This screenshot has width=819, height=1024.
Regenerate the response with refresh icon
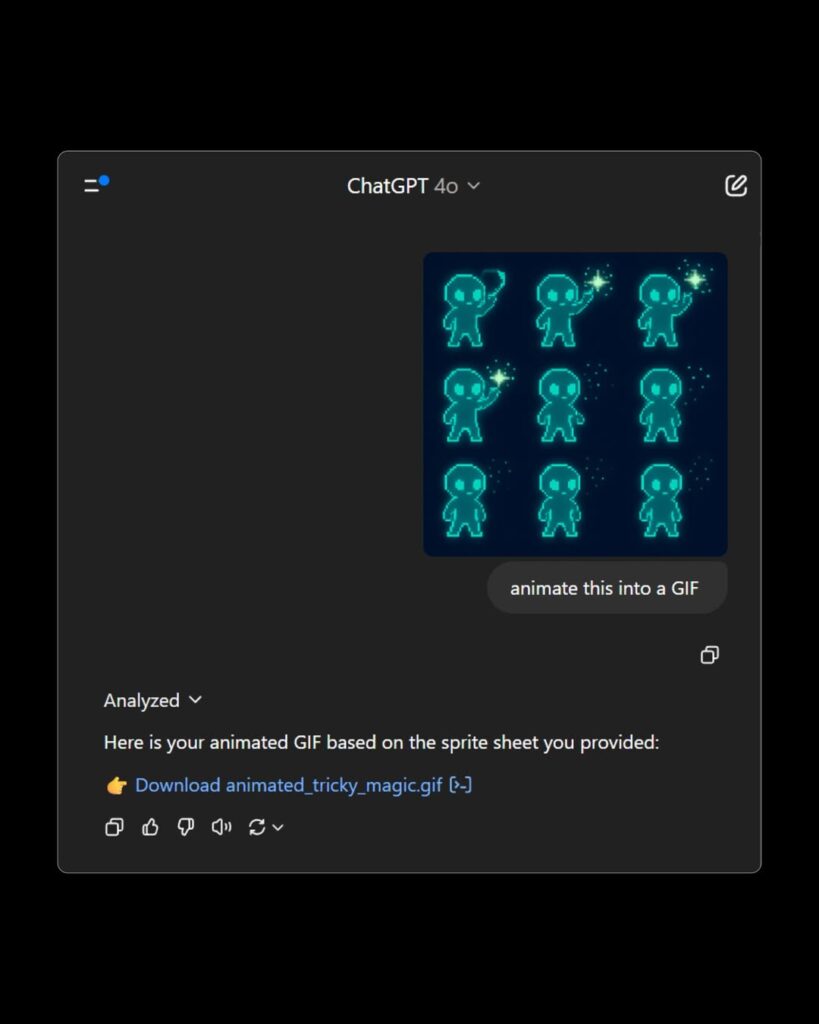(257, 827)
